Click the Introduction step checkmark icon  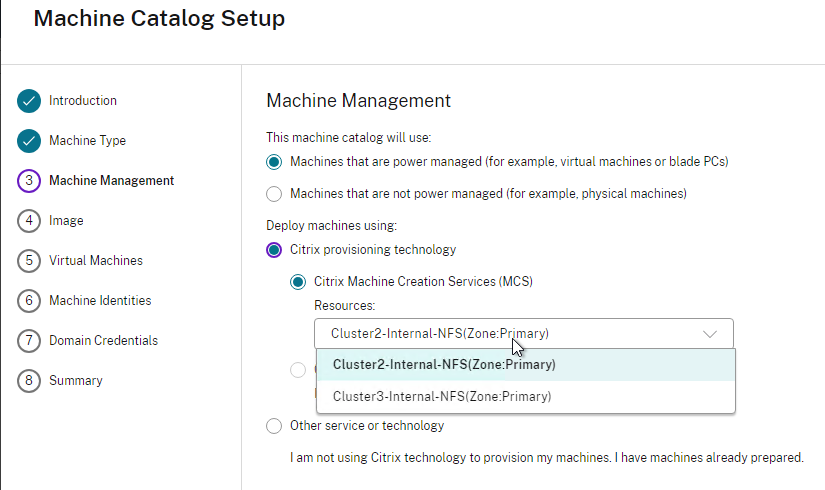coord(29,101)
